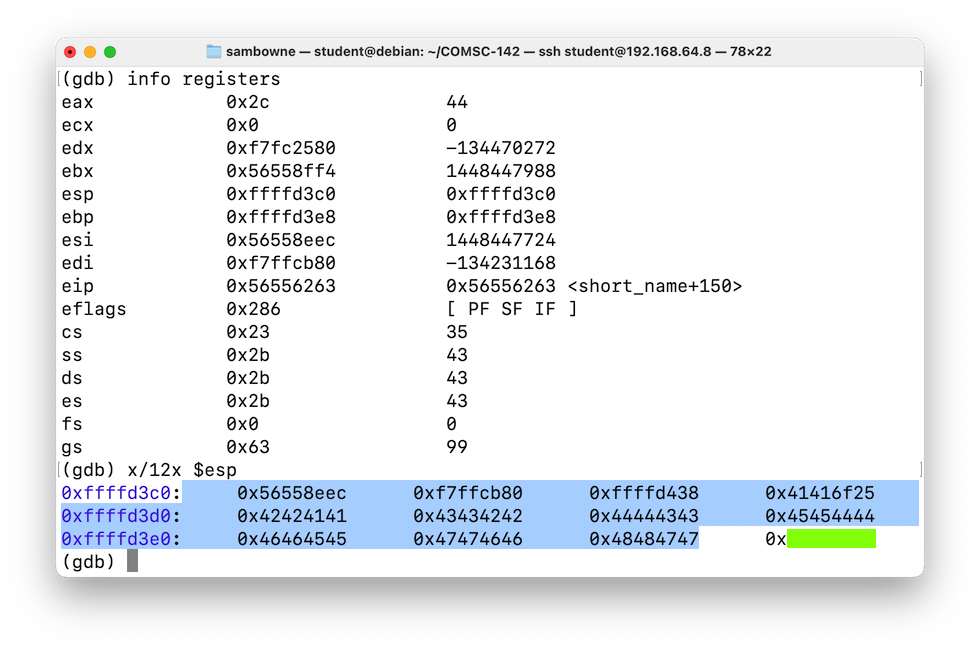Click cs register value 0x23
The width and height of the screenshot is (980, 651).
248,332
